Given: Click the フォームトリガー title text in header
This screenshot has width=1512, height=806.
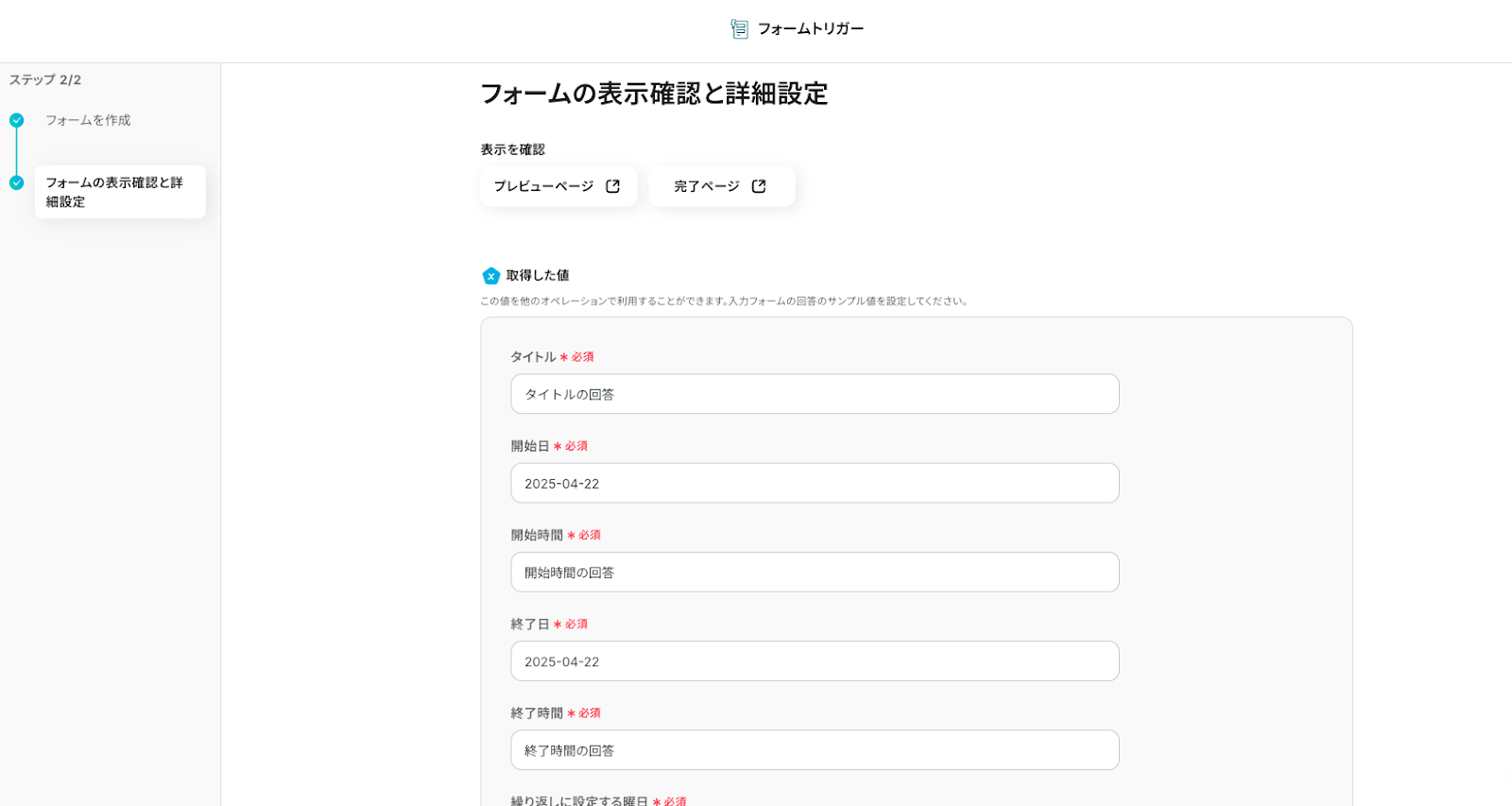Looking at the screenshot, I should click(810, 29).
